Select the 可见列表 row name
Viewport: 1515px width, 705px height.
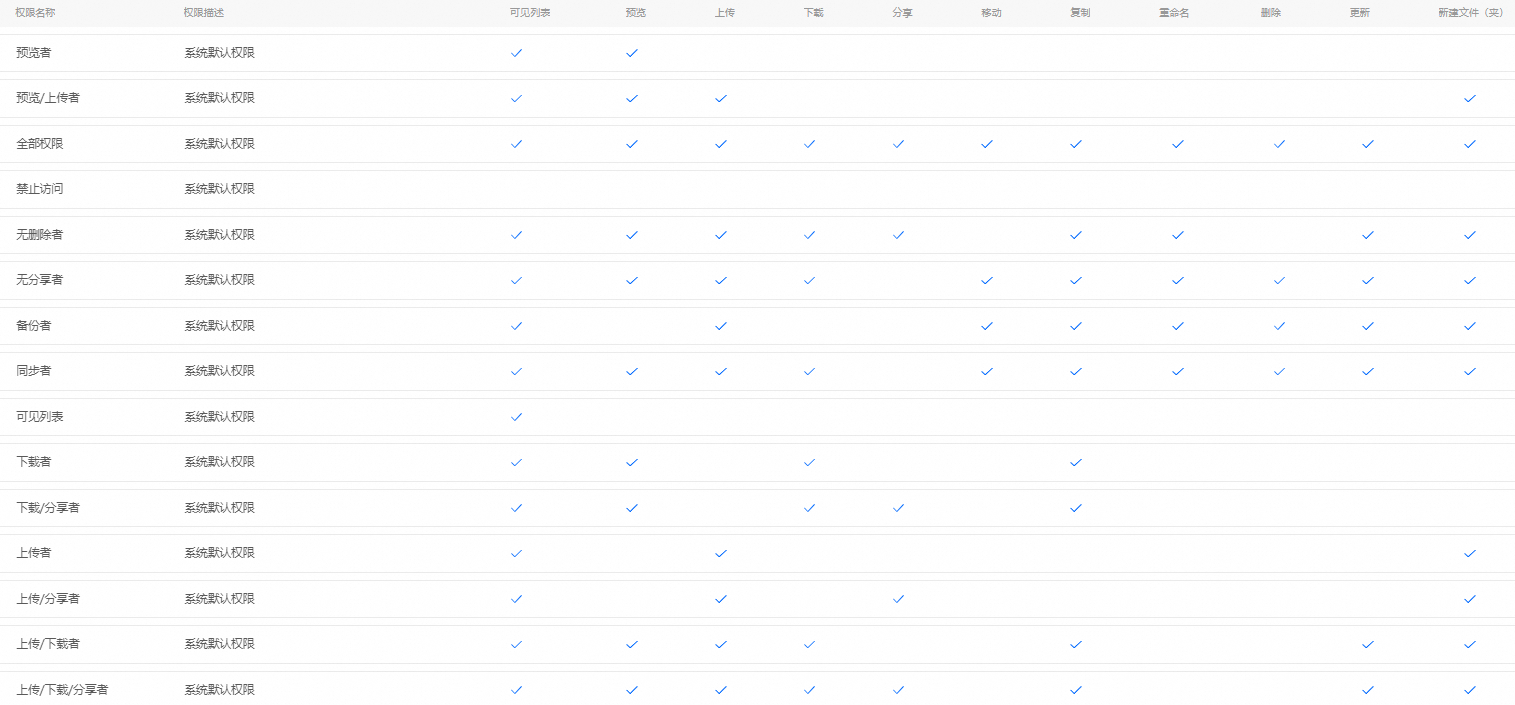tap(40, 417)
